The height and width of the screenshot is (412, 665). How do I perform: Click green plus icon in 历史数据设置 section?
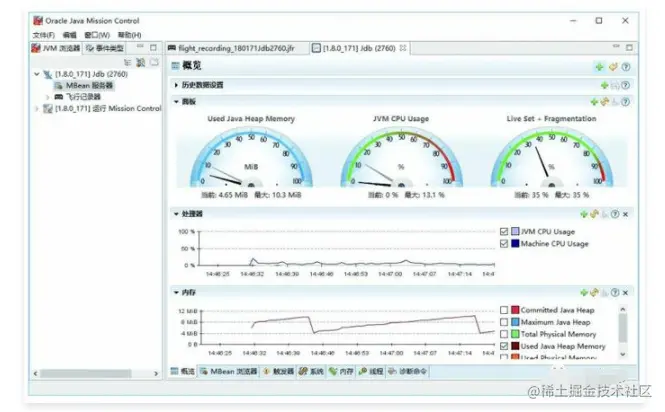pyautogui.click(x=605, y=85)
